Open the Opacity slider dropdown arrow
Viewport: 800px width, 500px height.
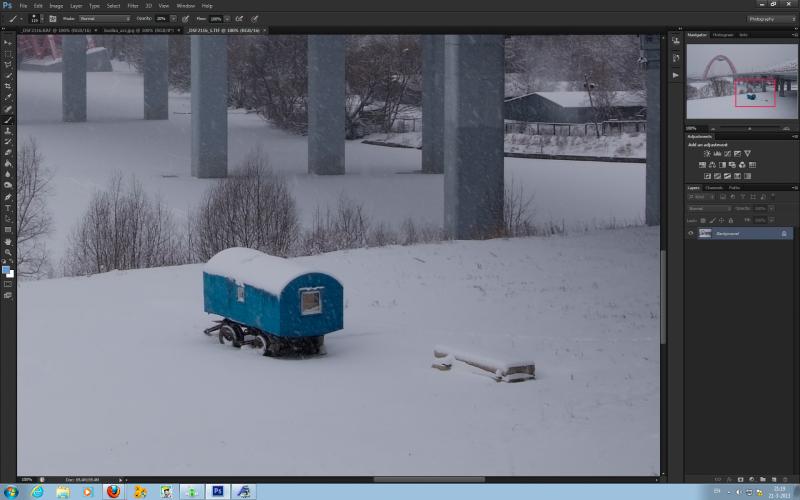point(173,19)
